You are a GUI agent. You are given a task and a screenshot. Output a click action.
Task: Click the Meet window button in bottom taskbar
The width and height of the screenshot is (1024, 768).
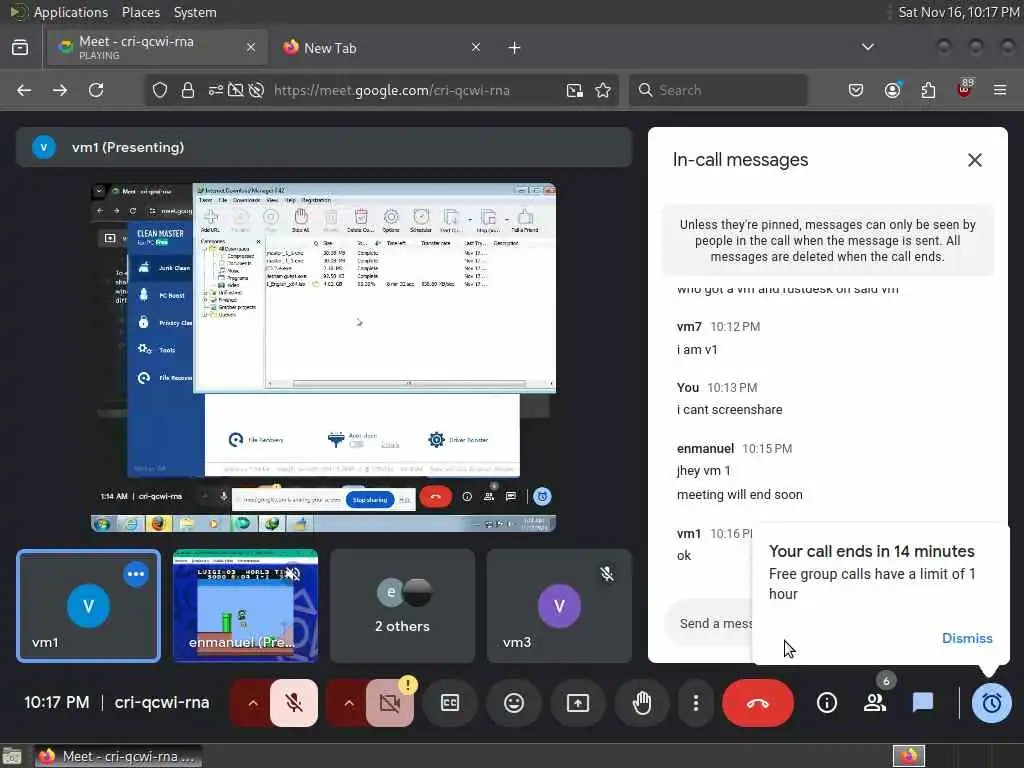(118, 756)
